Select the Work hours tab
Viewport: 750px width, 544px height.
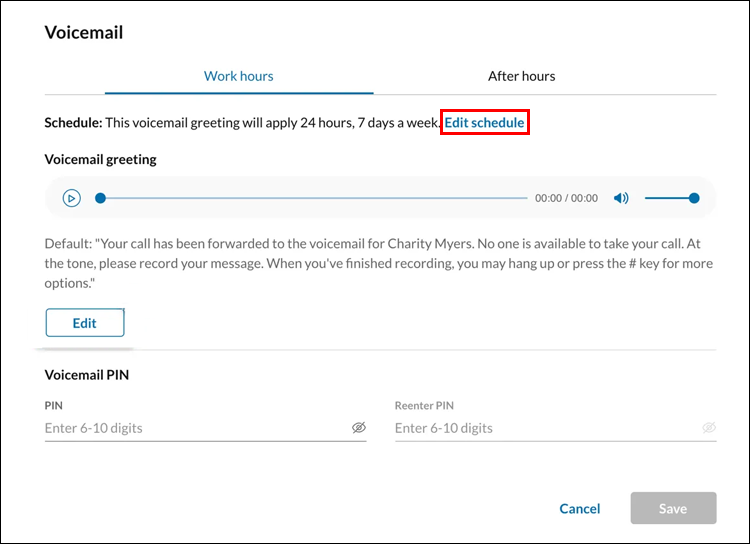(x=239, y=76)
